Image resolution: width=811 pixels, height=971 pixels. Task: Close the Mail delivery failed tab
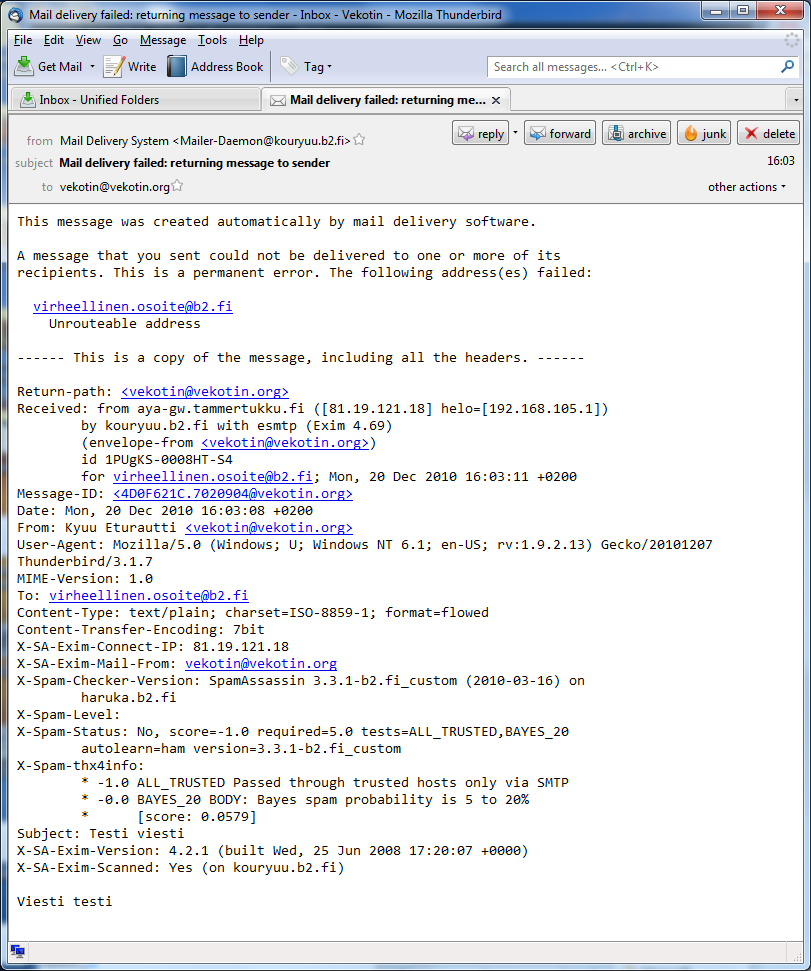[x=496, y=100]
